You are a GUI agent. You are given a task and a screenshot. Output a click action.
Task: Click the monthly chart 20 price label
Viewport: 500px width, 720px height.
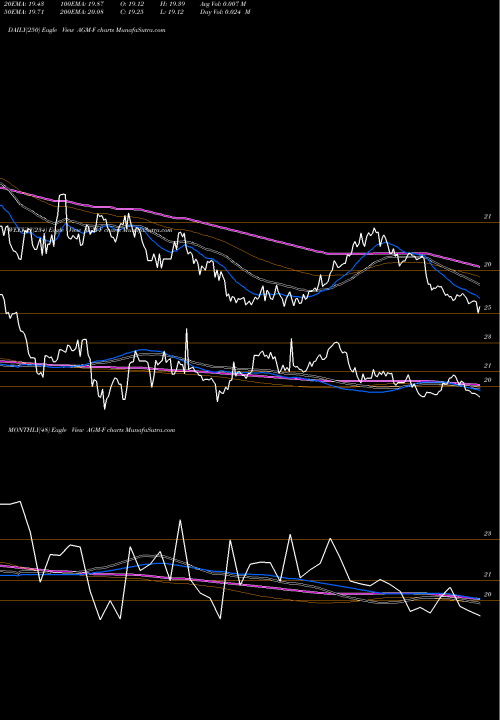pos(488,594)
